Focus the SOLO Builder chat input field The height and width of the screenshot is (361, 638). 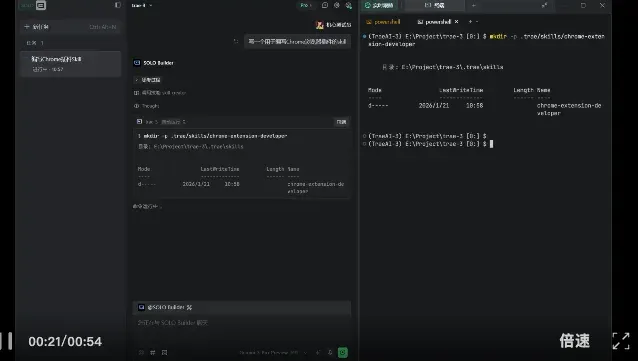coord(242,328)
